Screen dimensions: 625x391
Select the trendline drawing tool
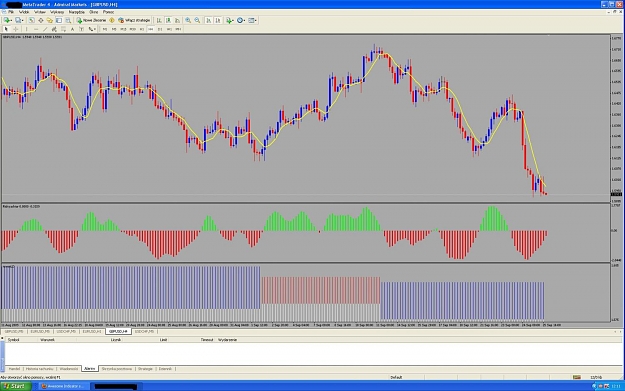[x=45, y=29]
